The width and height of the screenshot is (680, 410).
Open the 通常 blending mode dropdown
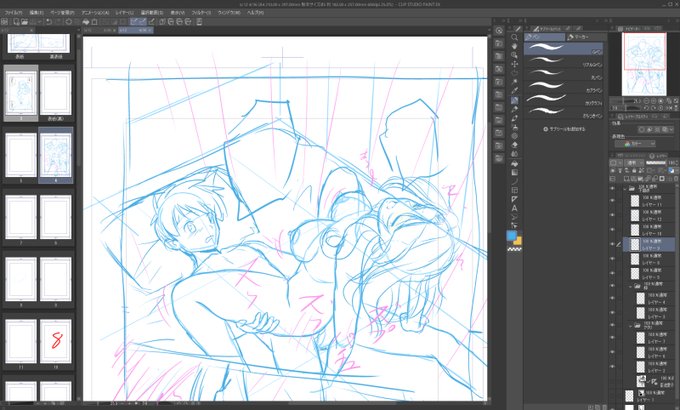click(633, 163)
